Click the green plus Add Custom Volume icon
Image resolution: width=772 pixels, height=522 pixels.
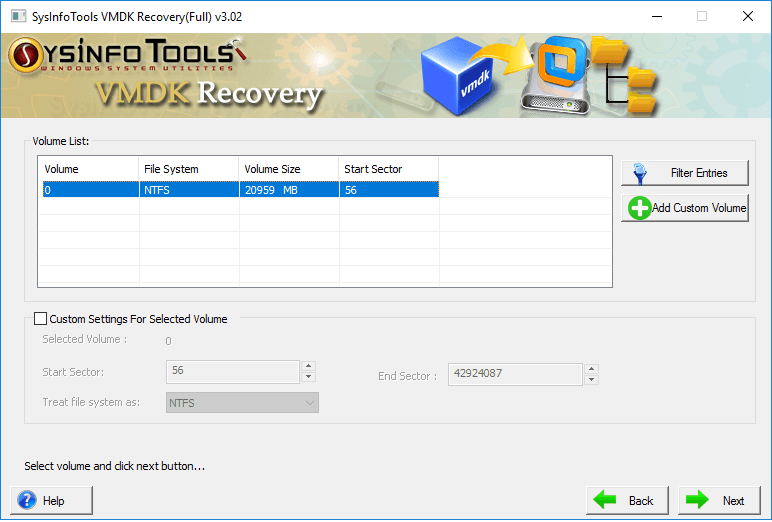coord(639,208)
